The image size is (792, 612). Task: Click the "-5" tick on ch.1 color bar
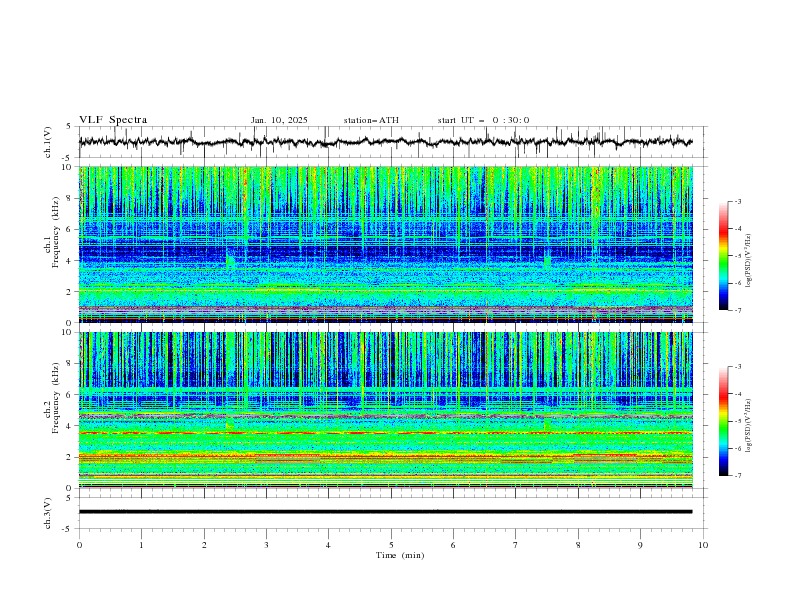(x=738, y=256)
